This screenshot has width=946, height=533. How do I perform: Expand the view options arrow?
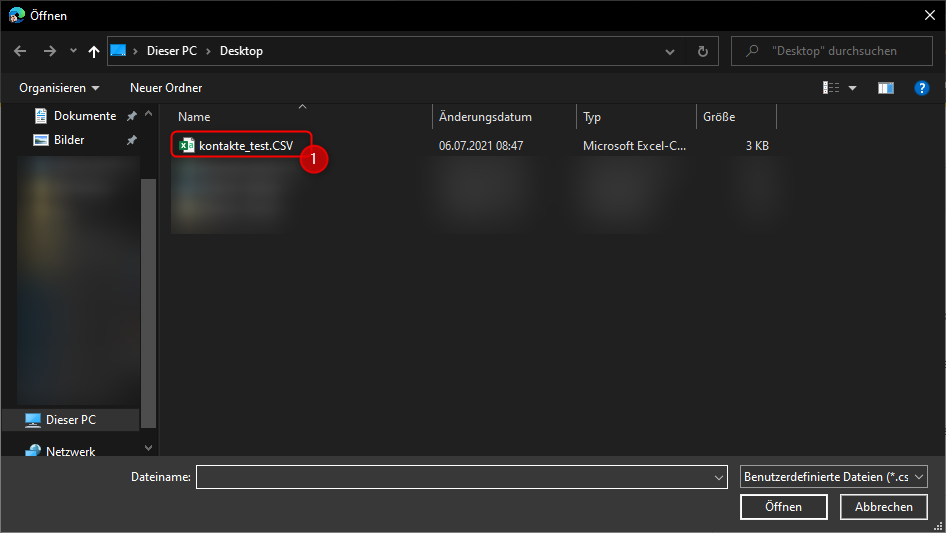coord(853,88)
